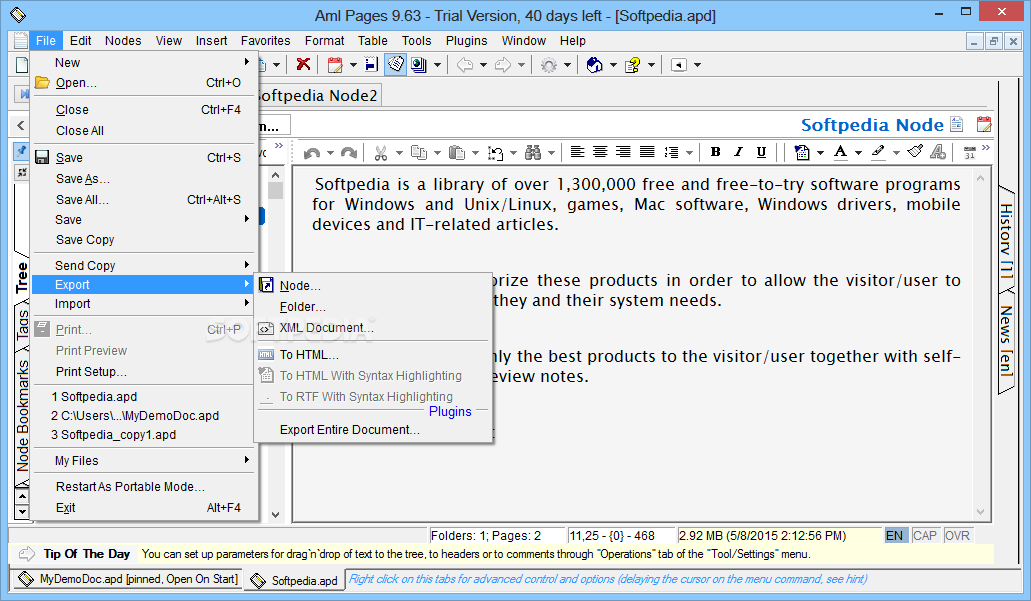Switch to the Softpedia.apd bottom tab
The height and width of the screenshot is (601, 1031).
295,581
